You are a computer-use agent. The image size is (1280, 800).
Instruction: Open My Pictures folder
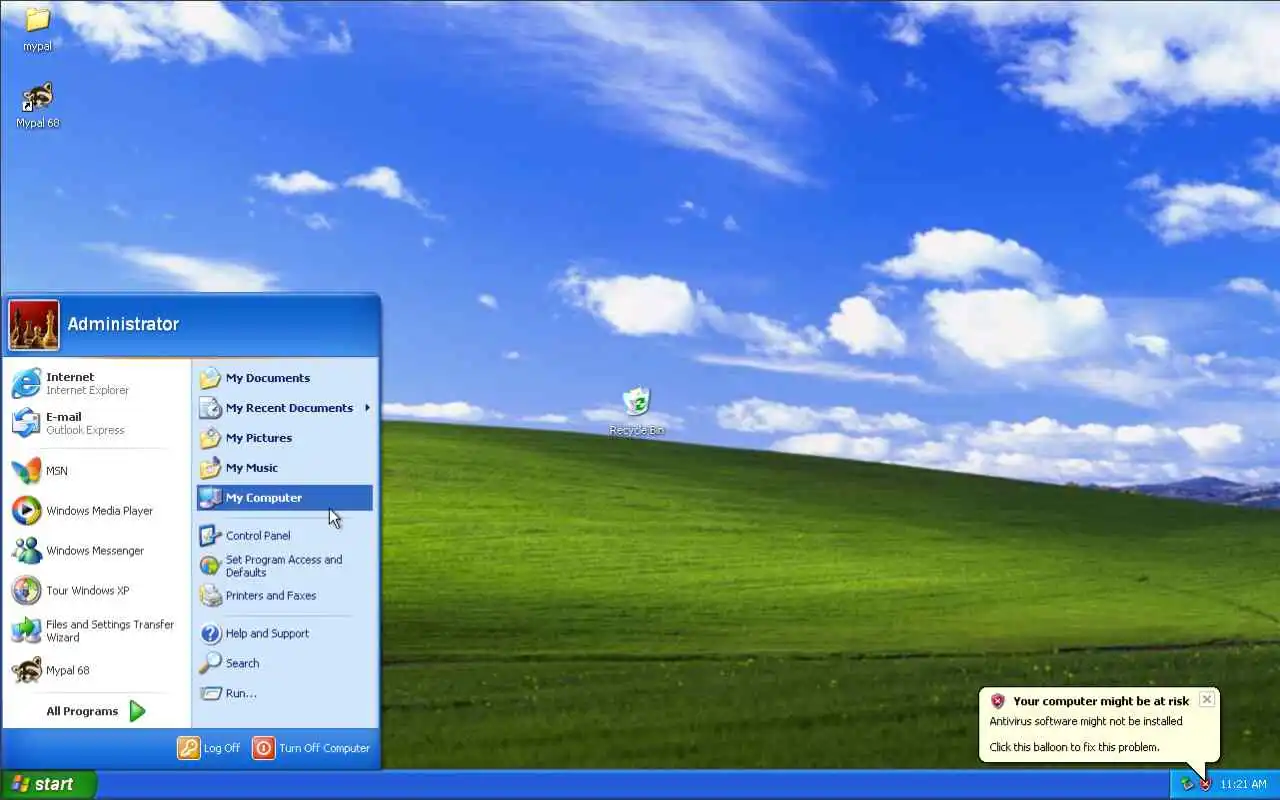tap(285, 438)
